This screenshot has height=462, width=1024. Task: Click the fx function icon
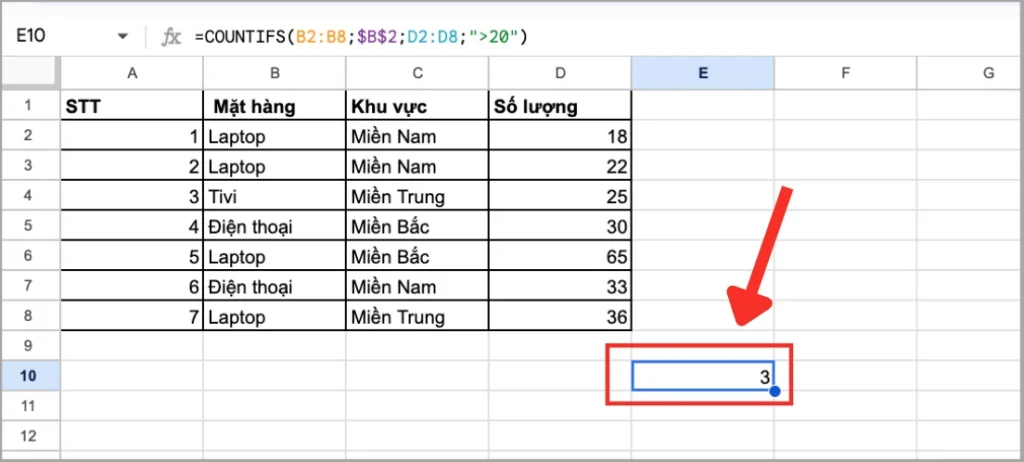pyautogui.click(x=171, y=37)
